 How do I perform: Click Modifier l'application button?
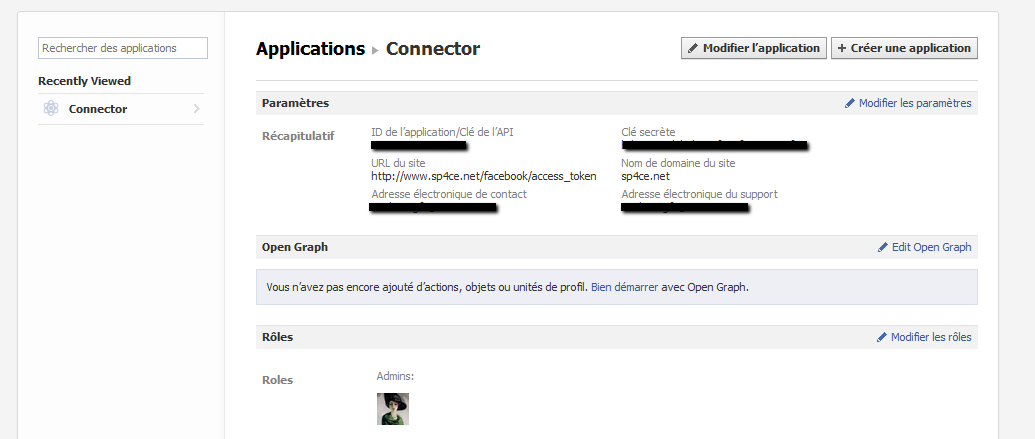click(754, 48)
